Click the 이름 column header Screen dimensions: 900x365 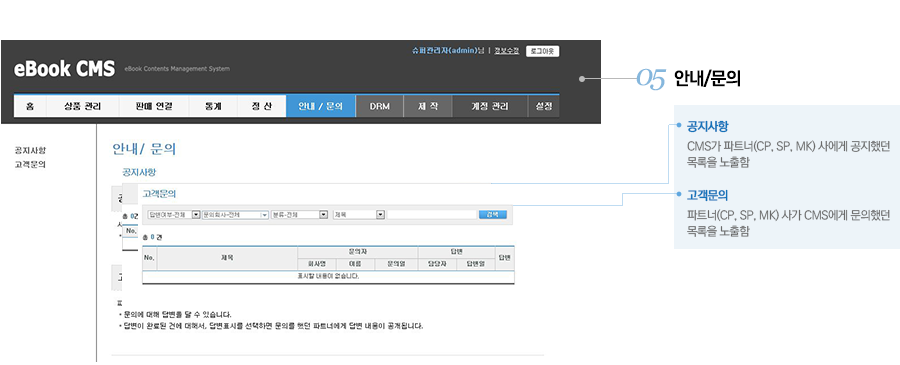[x=355, y=264]
